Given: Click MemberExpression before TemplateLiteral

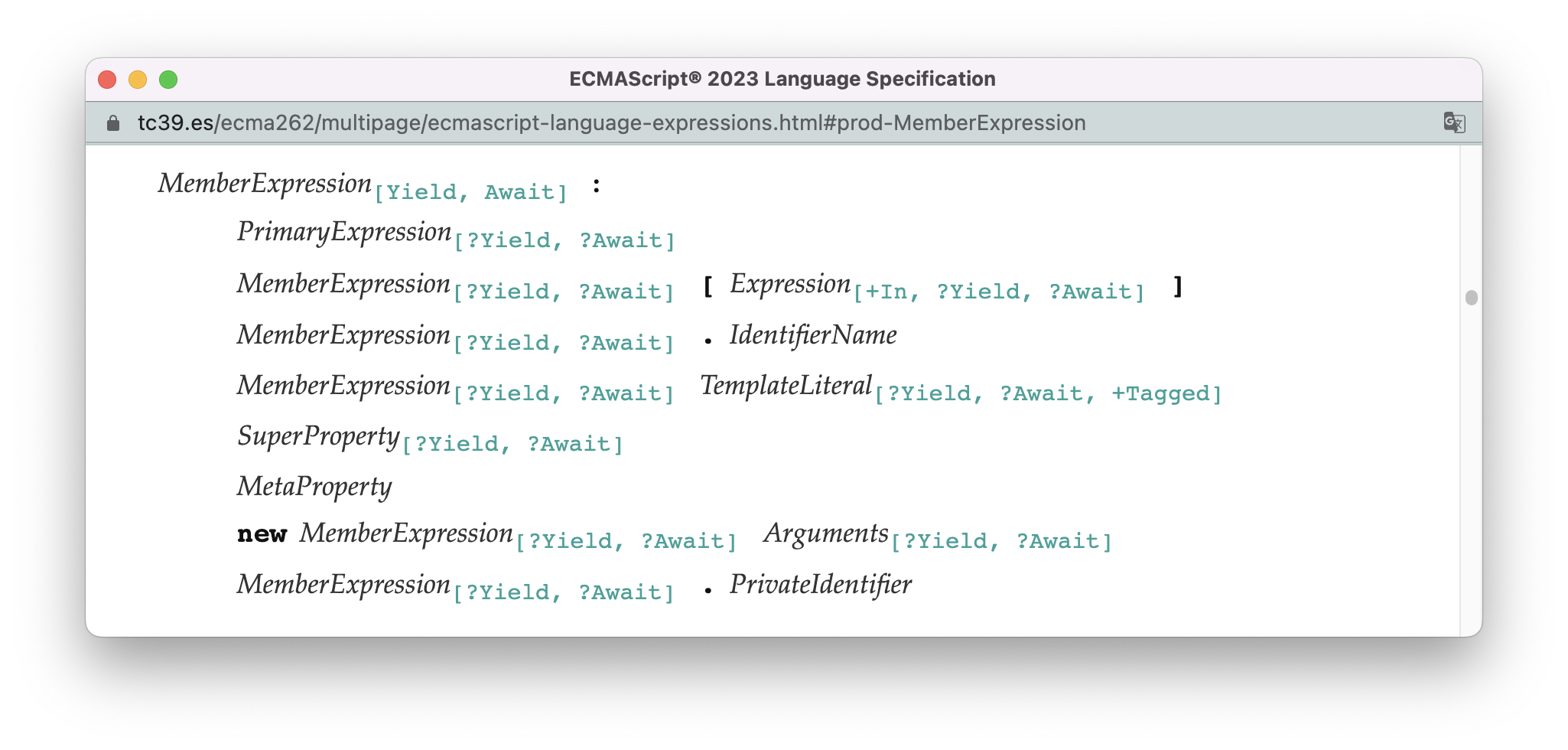Looking at the screenshot, I should click(x=343, y=386).
